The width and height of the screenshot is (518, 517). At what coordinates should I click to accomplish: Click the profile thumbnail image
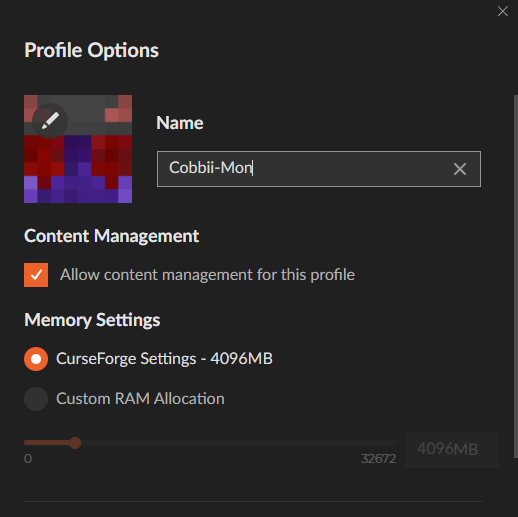[x=78, y=149]
